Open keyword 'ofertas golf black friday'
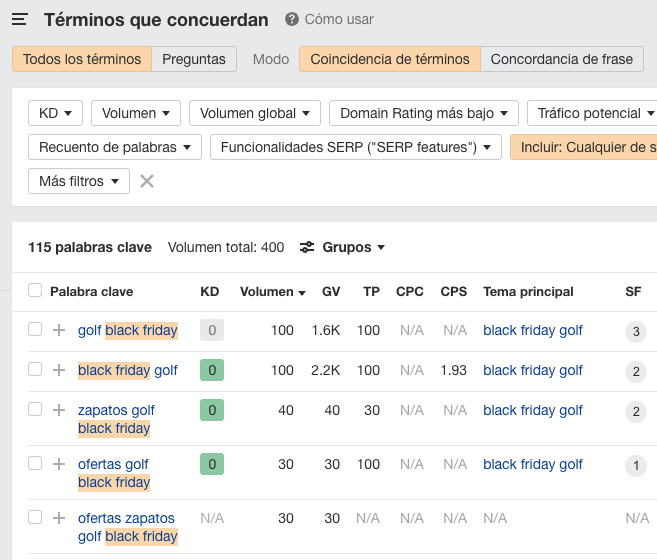Screen dimensions: 657x560 click(x=114, y=473)
